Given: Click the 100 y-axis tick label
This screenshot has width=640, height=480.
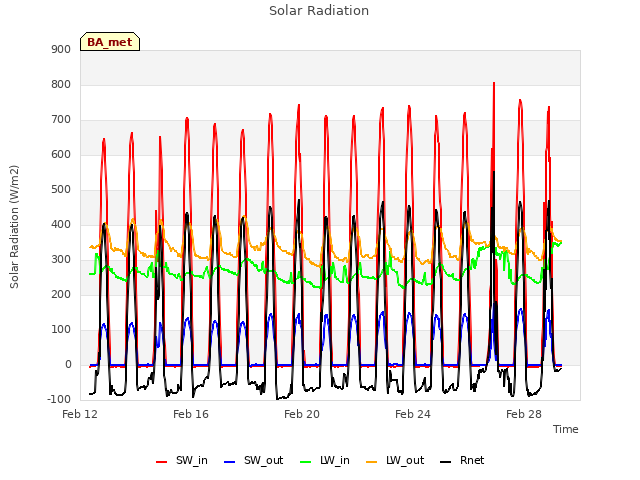Looking at the screenshot, I should tap(61, 329).
